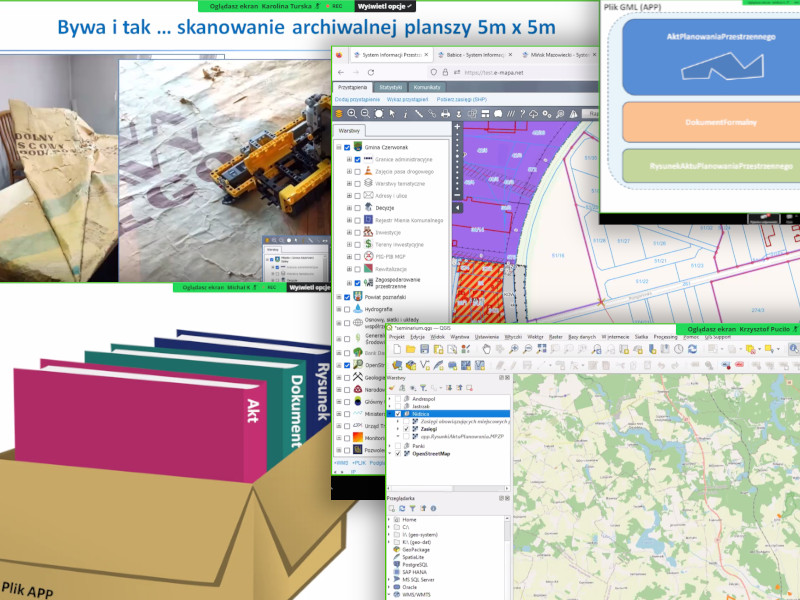Open the Projekt menu in QGIS
800x600 pixels.
397,337
